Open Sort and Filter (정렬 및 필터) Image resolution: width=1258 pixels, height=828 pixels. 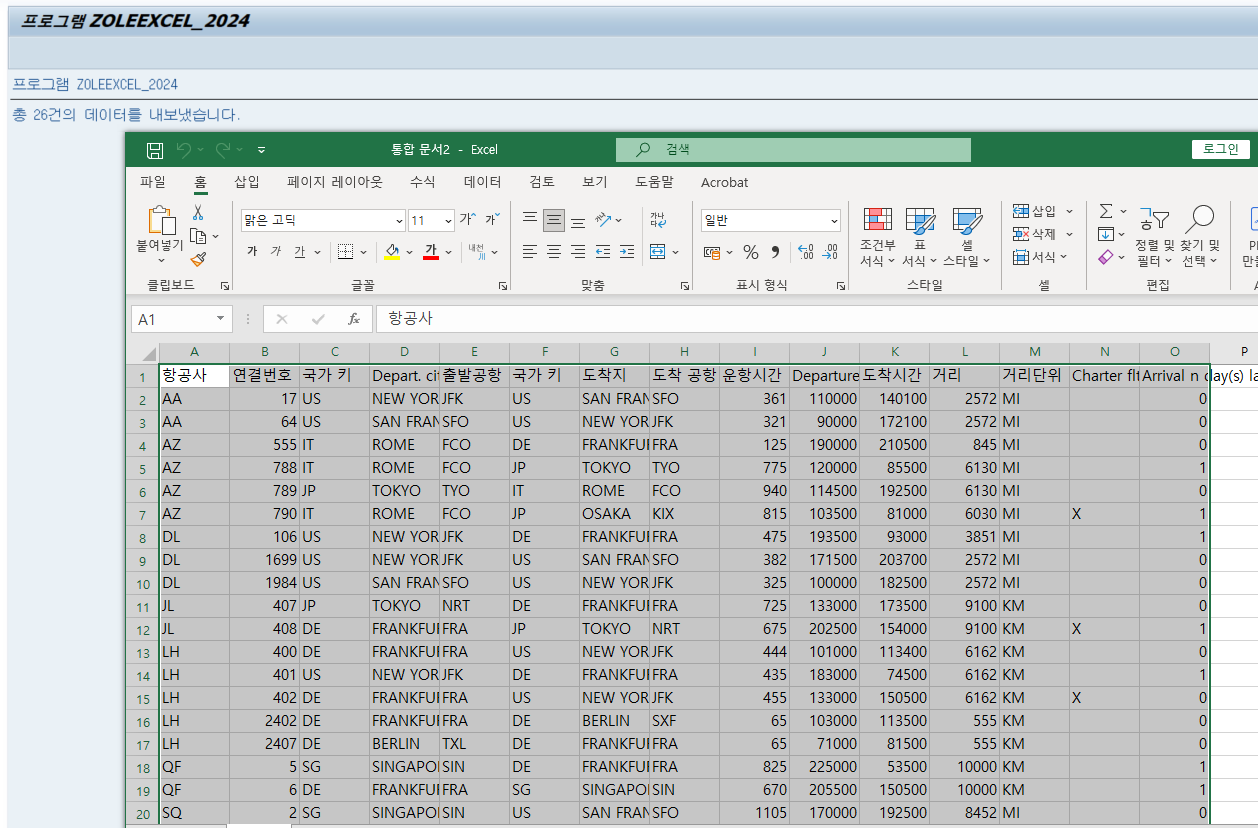pyautogui.click(x=1154, y=237)
